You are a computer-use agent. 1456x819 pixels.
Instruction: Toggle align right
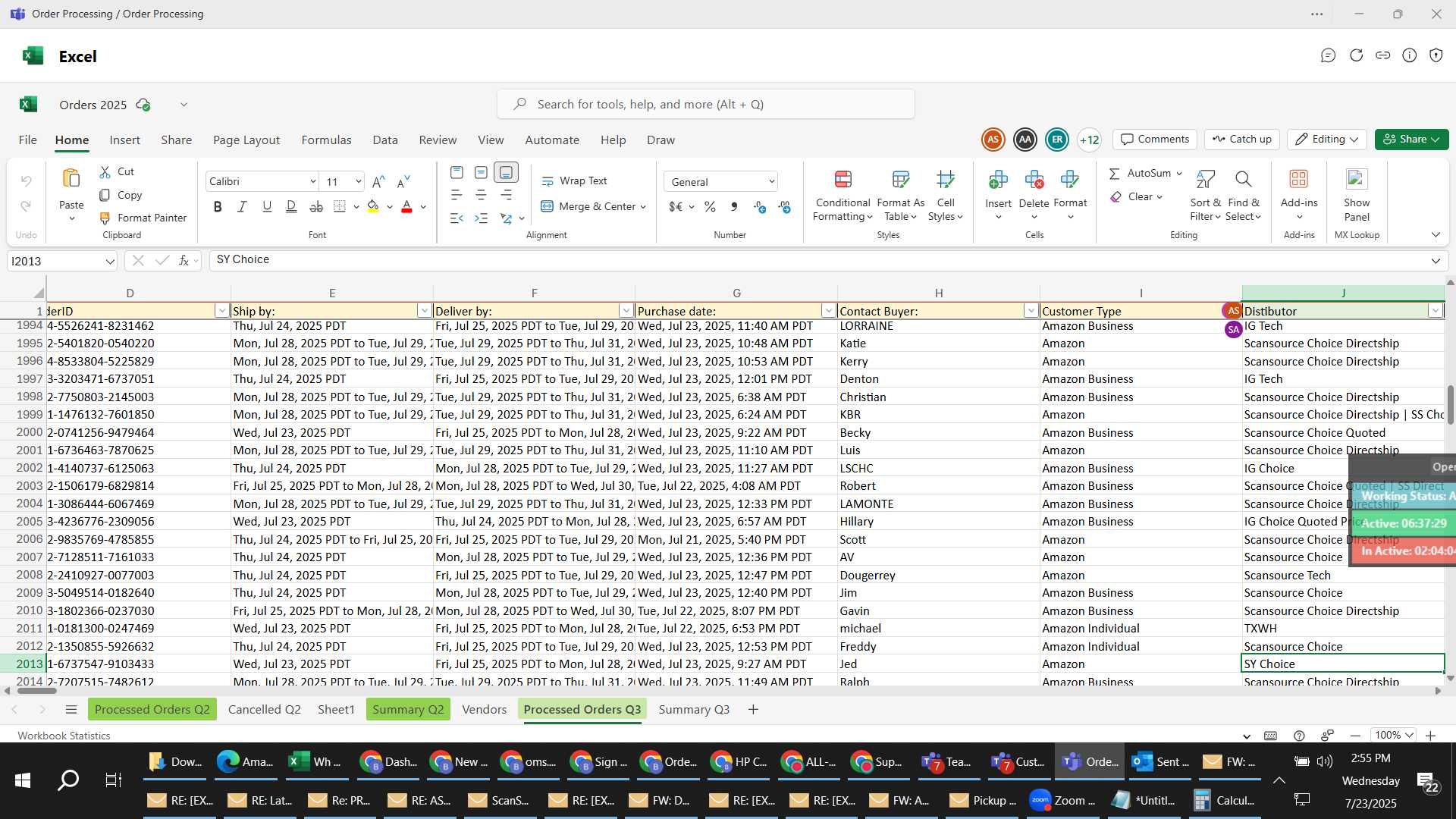click(x=506, y=196)
